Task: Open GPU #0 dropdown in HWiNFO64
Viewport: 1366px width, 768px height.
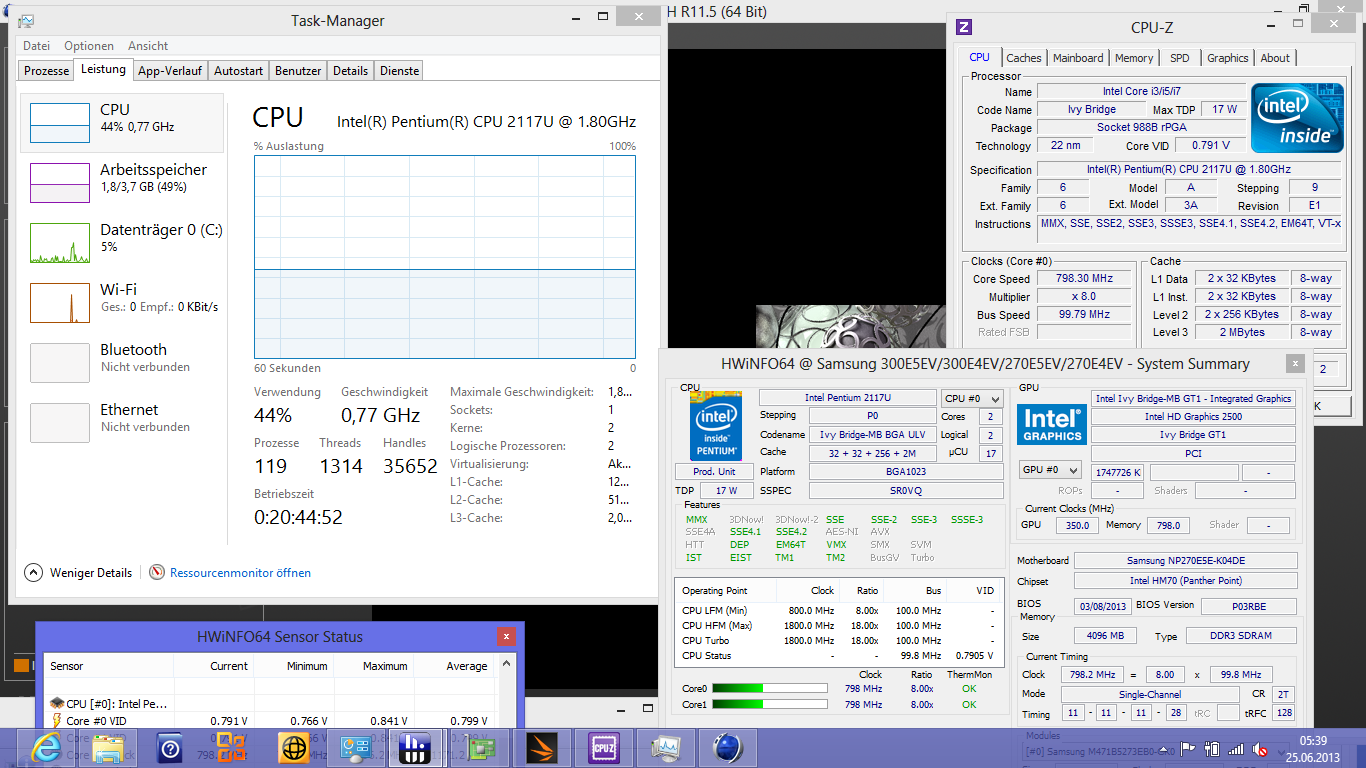Action: click(x=1050, y=470)
